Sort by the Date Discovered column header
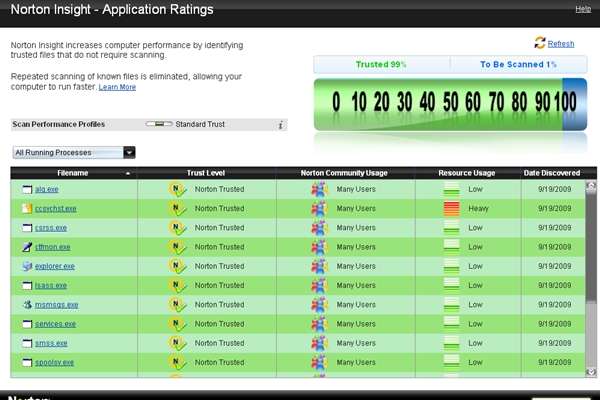Image resolution: width=600 pixels, height=400 pixels. pos(552,173)
